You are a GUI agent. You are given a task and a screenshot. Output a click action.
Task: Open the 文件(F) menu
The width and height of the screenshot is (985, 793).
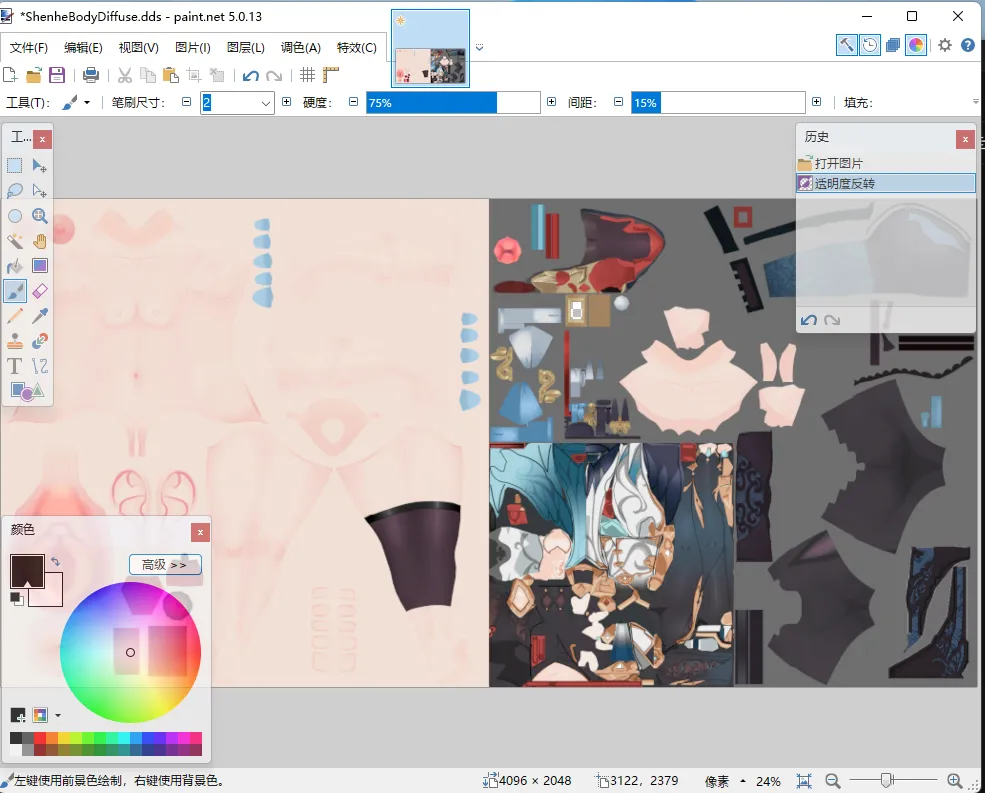[29, 48]
